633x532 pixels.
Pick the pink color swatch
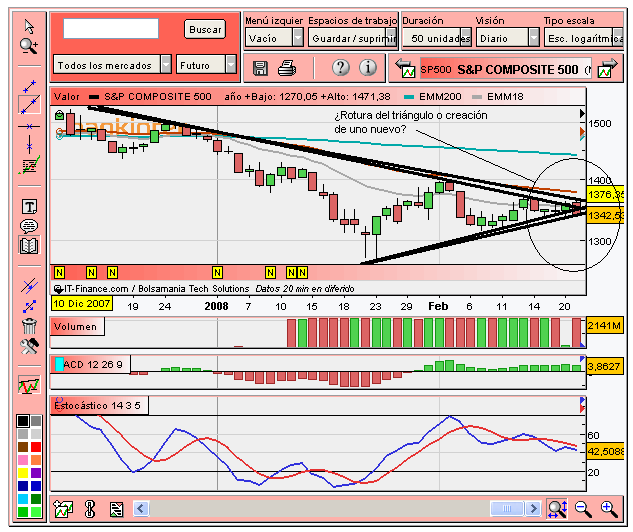23,460
